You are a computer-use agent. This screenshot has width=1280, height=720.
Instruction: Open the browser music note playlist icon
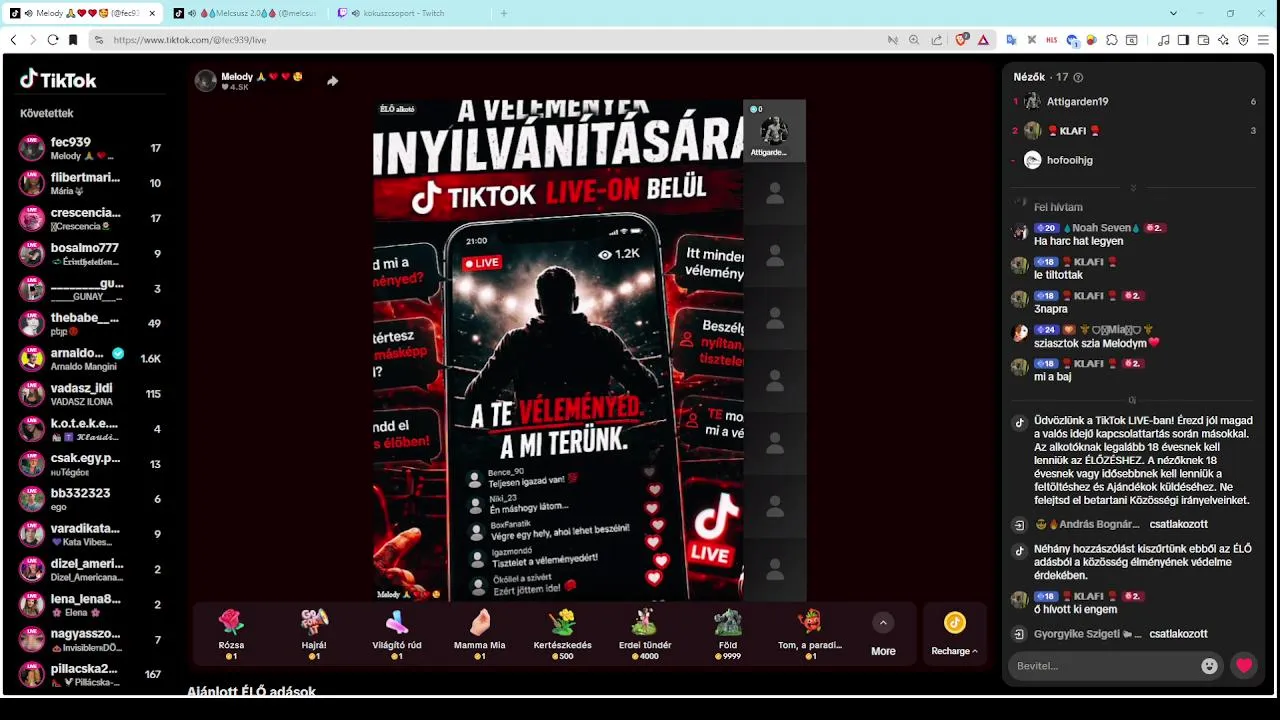point(1163,40)
